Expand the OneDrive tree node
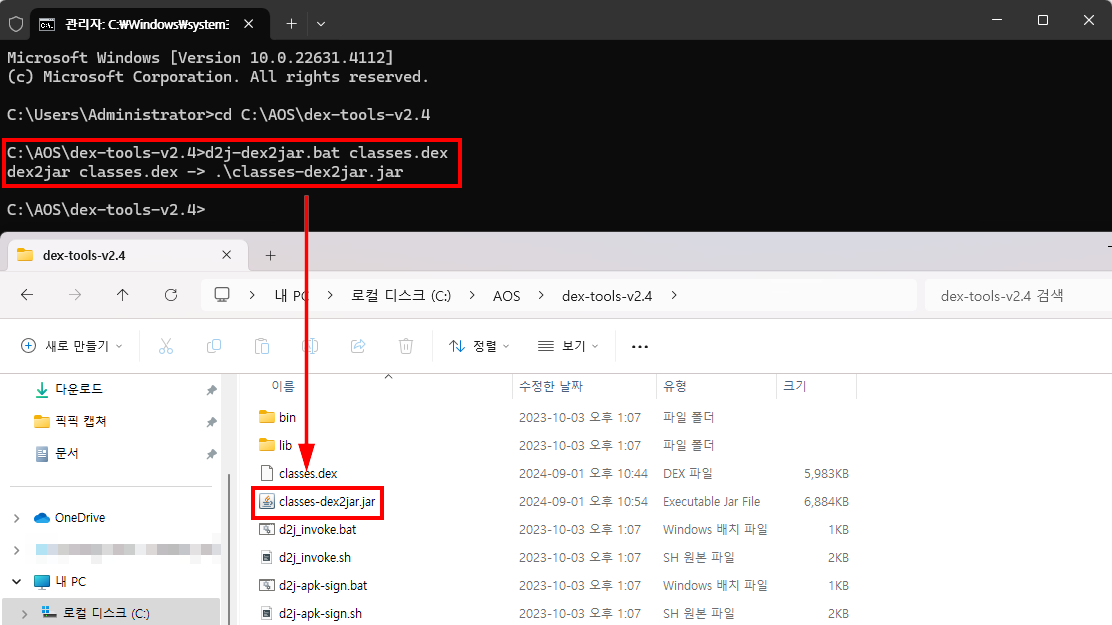The width and height of the screenshot is (1112, 625). [16, 518]
